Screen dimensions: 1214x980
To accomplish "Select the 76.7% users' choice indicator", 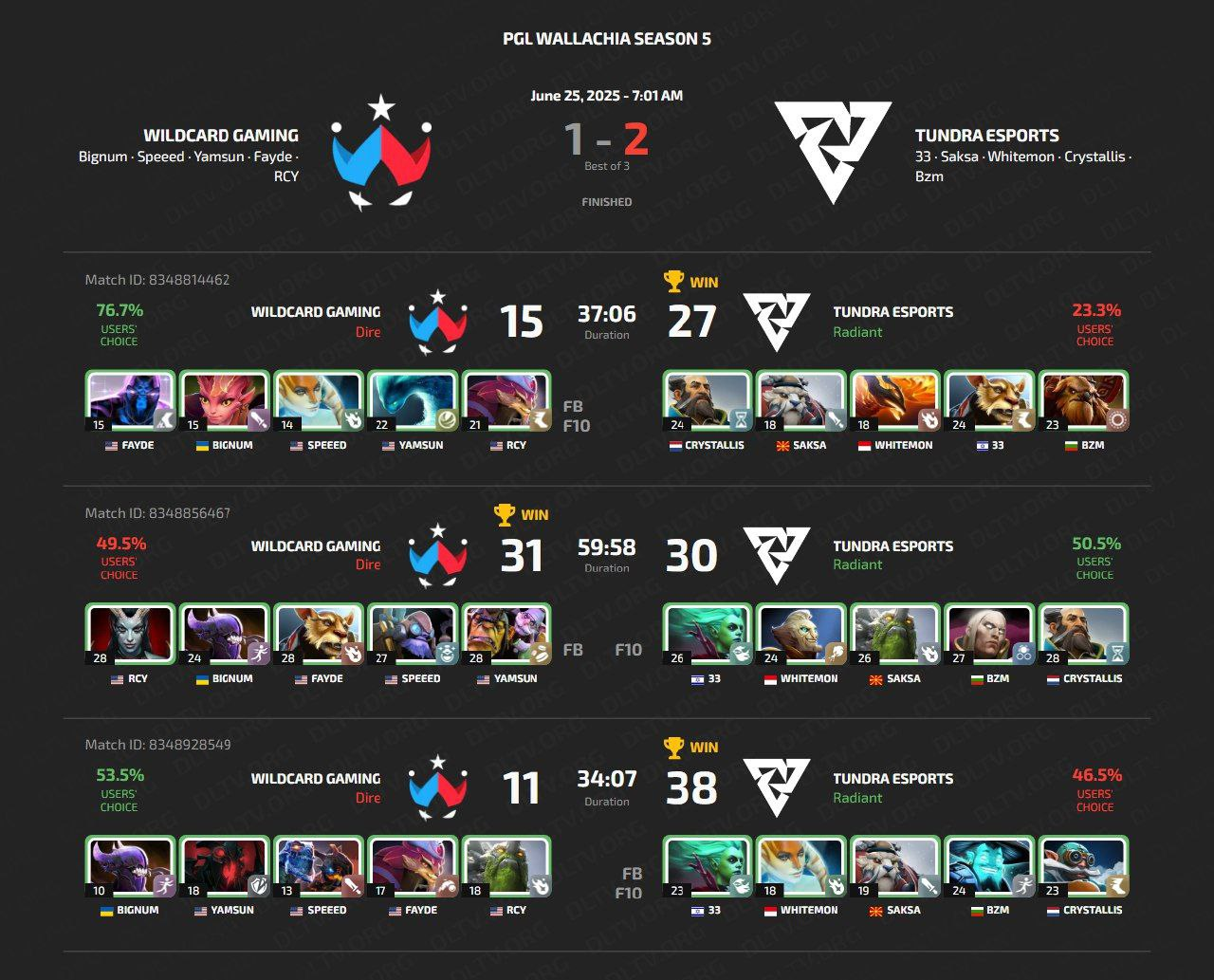I will pos(120,324).
